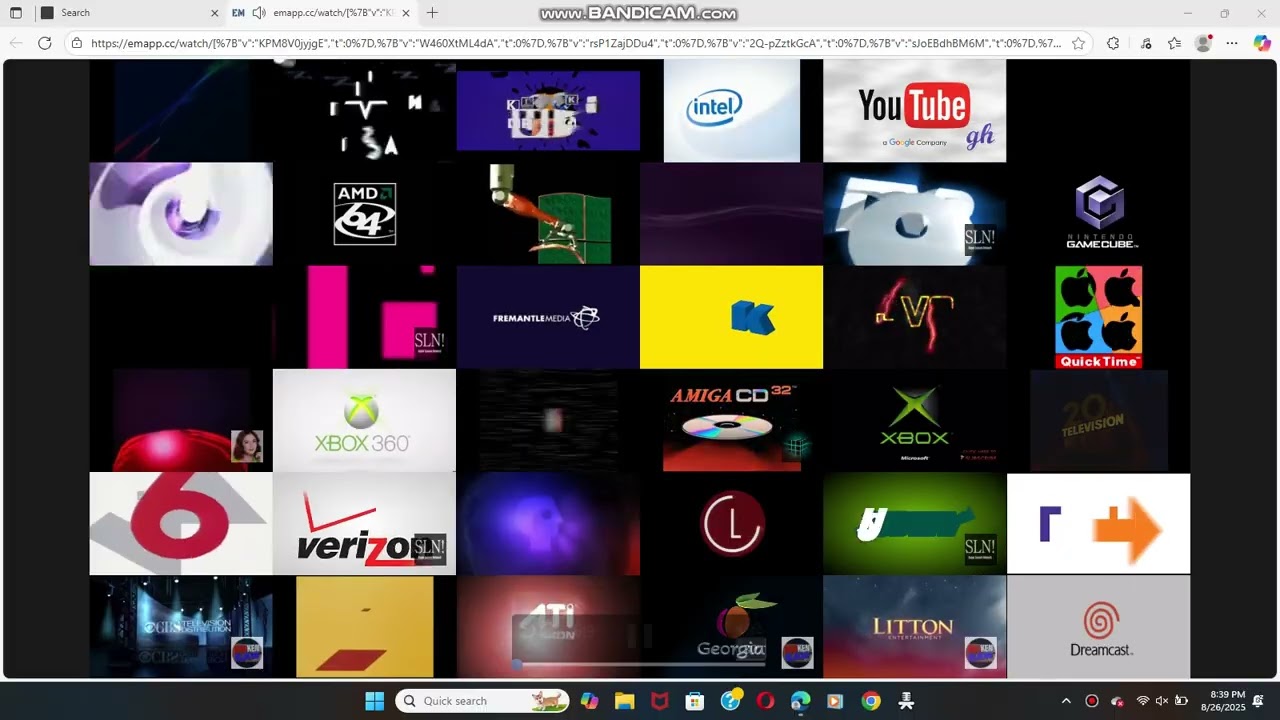The height and width of the screenshot is (720, 1280).
Task: Select the Amiga CD32 video tile
Action: tap(731, 420)
